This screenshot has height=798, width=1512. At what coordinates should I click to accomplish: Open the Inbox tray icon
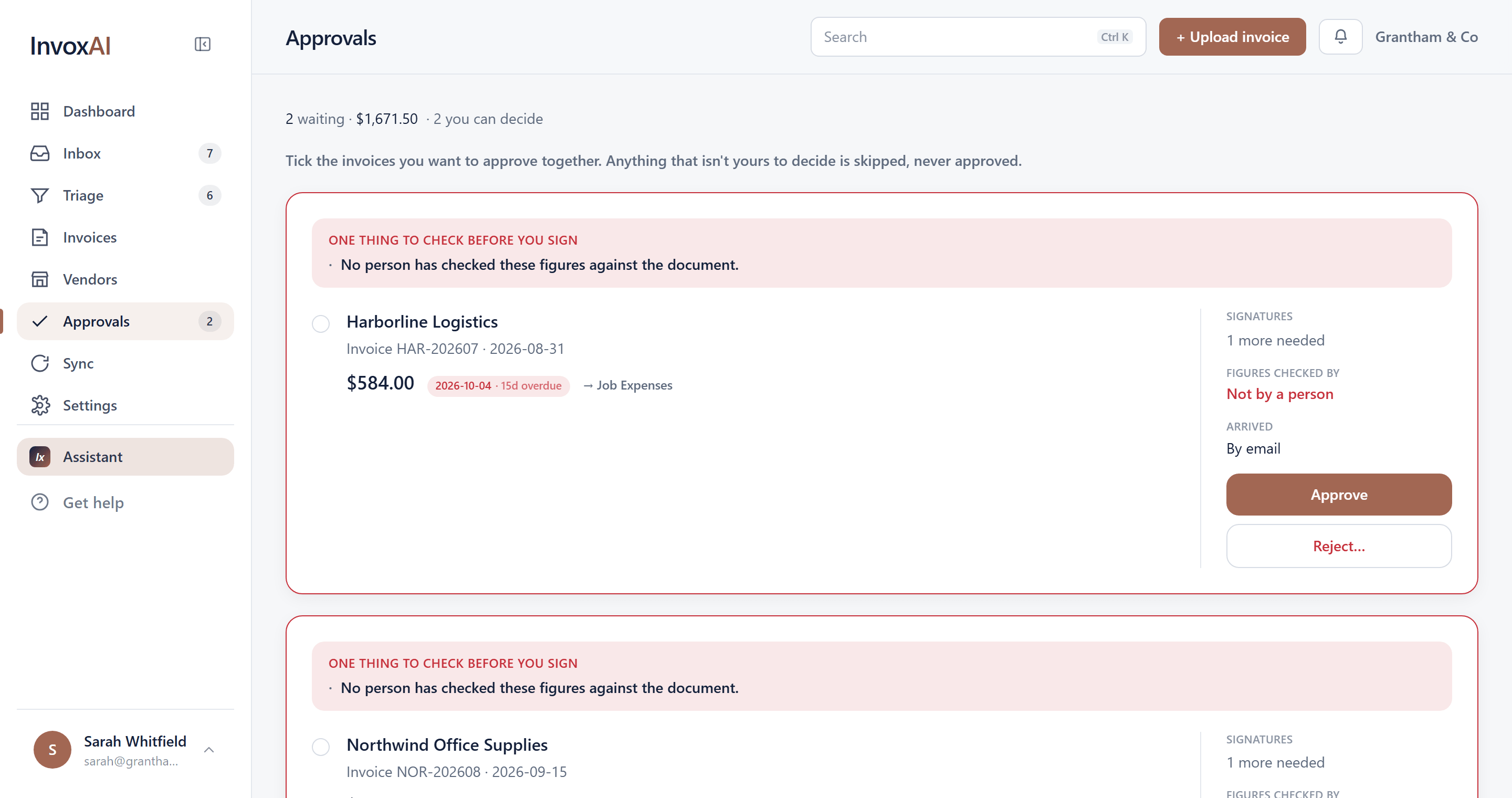click(x=40, y=154)
